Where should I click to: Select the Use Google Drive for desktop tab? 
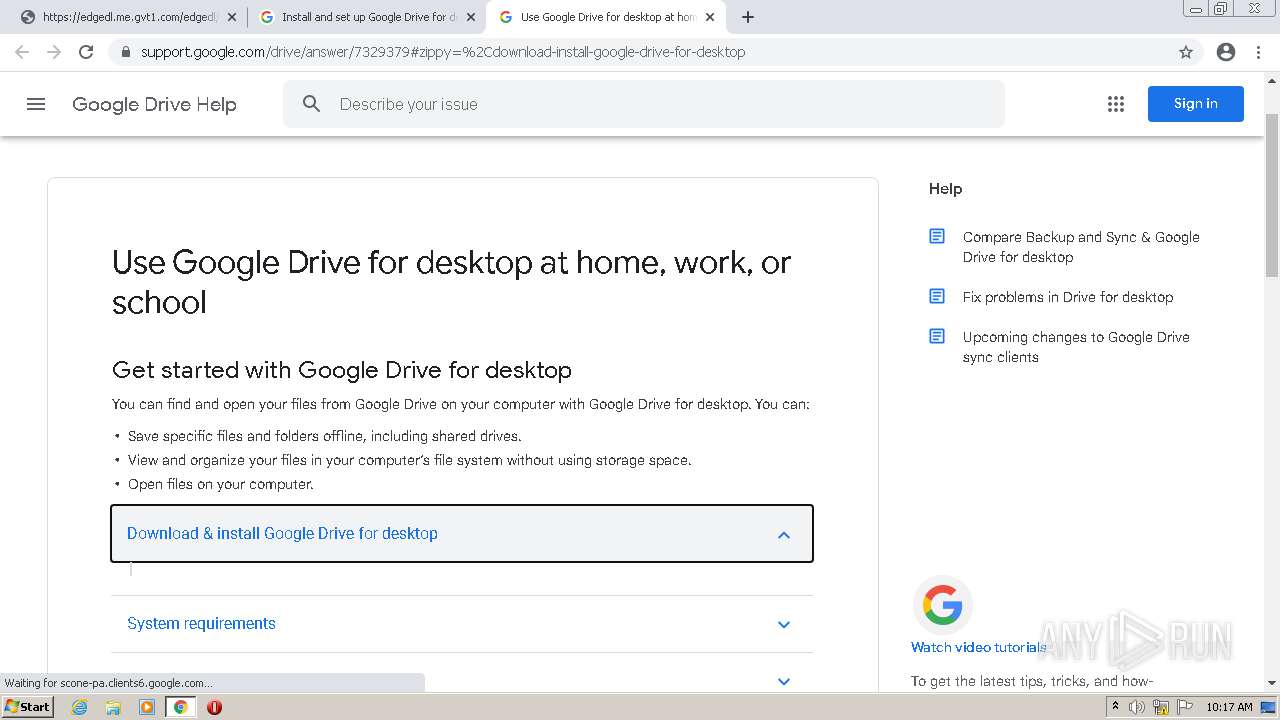pyautogui.click(x=605, y=17)
